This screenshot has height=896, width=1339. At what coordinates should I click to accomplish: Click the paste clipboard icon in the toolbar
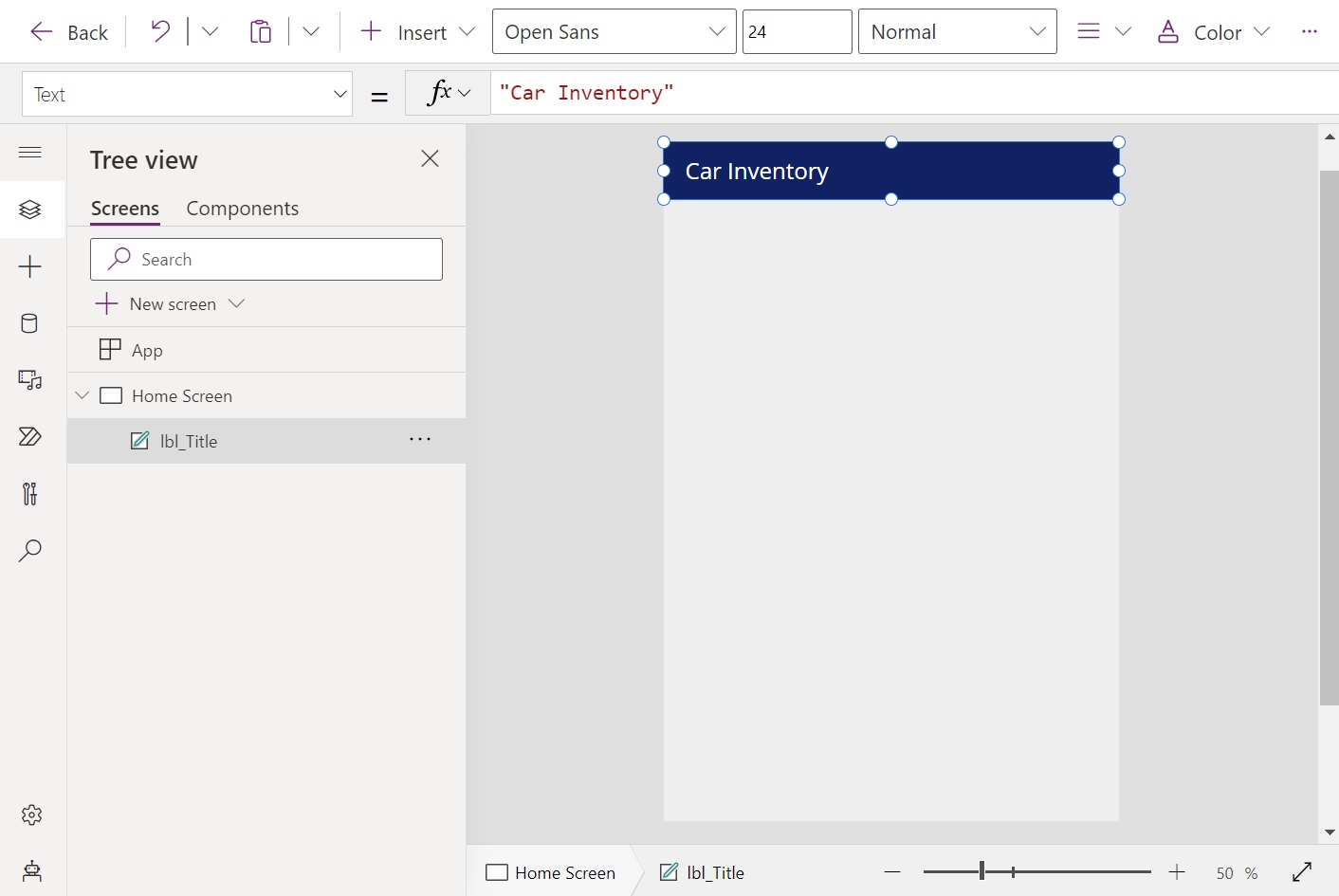pyautogui.click(x=261, y=31)
